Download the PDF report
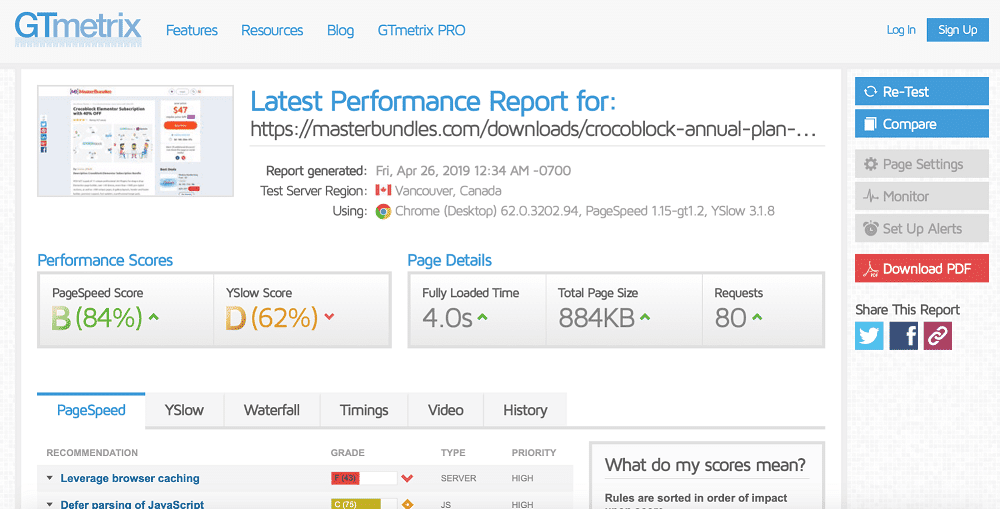Screen dimensions: 1000x509 [x=922, y=269]
